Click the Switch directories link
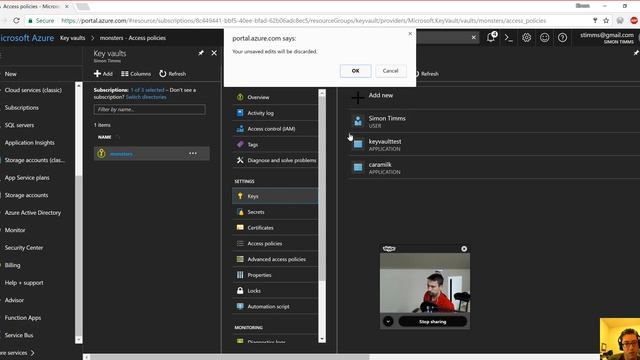This screenshot has height=360, width=640. coord(146,97)
